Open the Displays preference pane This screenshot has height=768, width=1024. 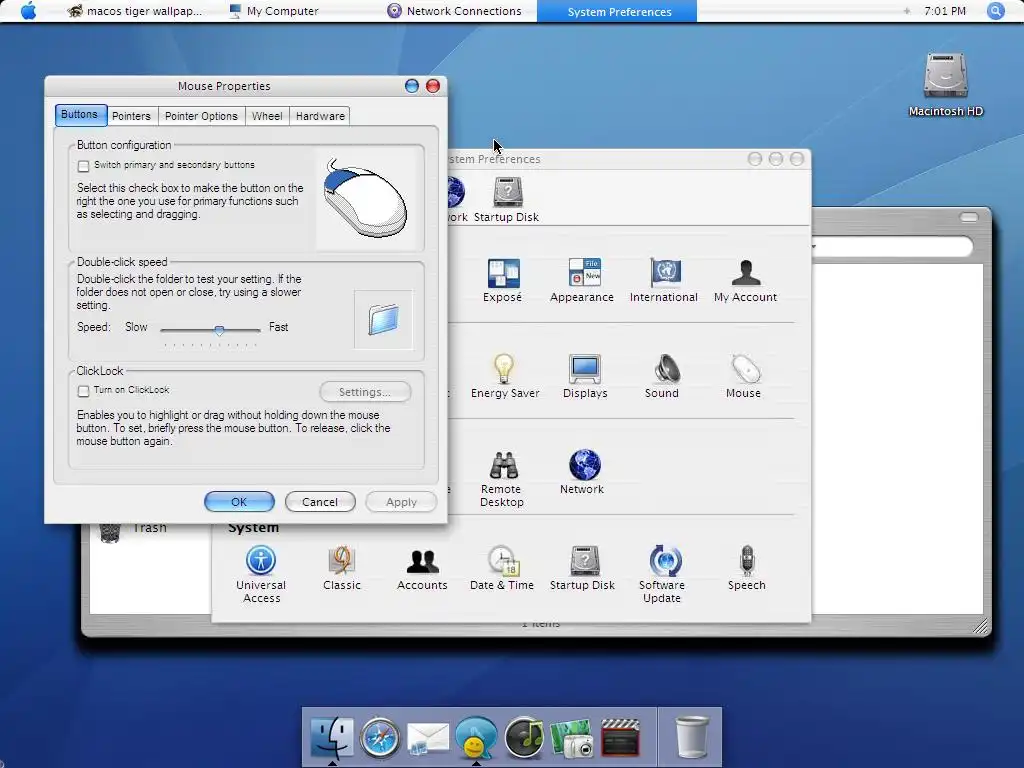click(585, 376)
